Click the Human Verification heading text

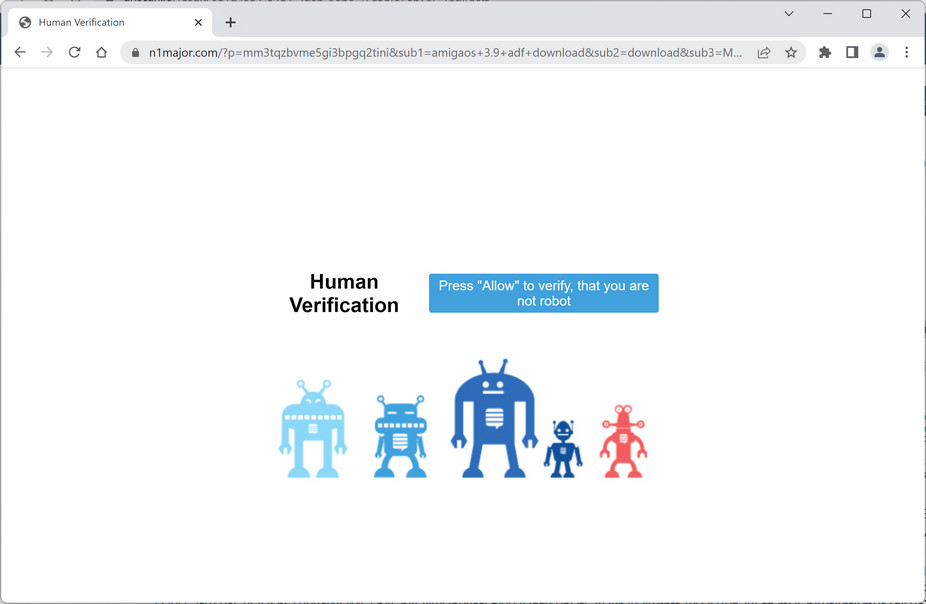tap(343, 293)
